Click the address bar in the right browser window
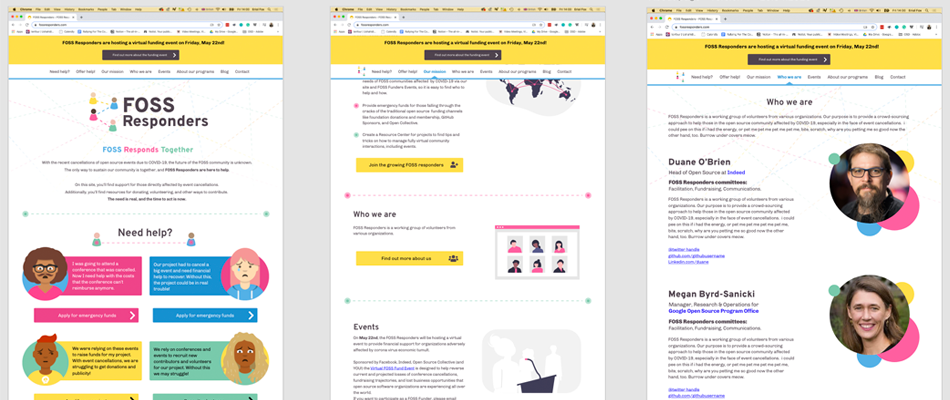Screen dimensions: 950x400 (772, 27)
